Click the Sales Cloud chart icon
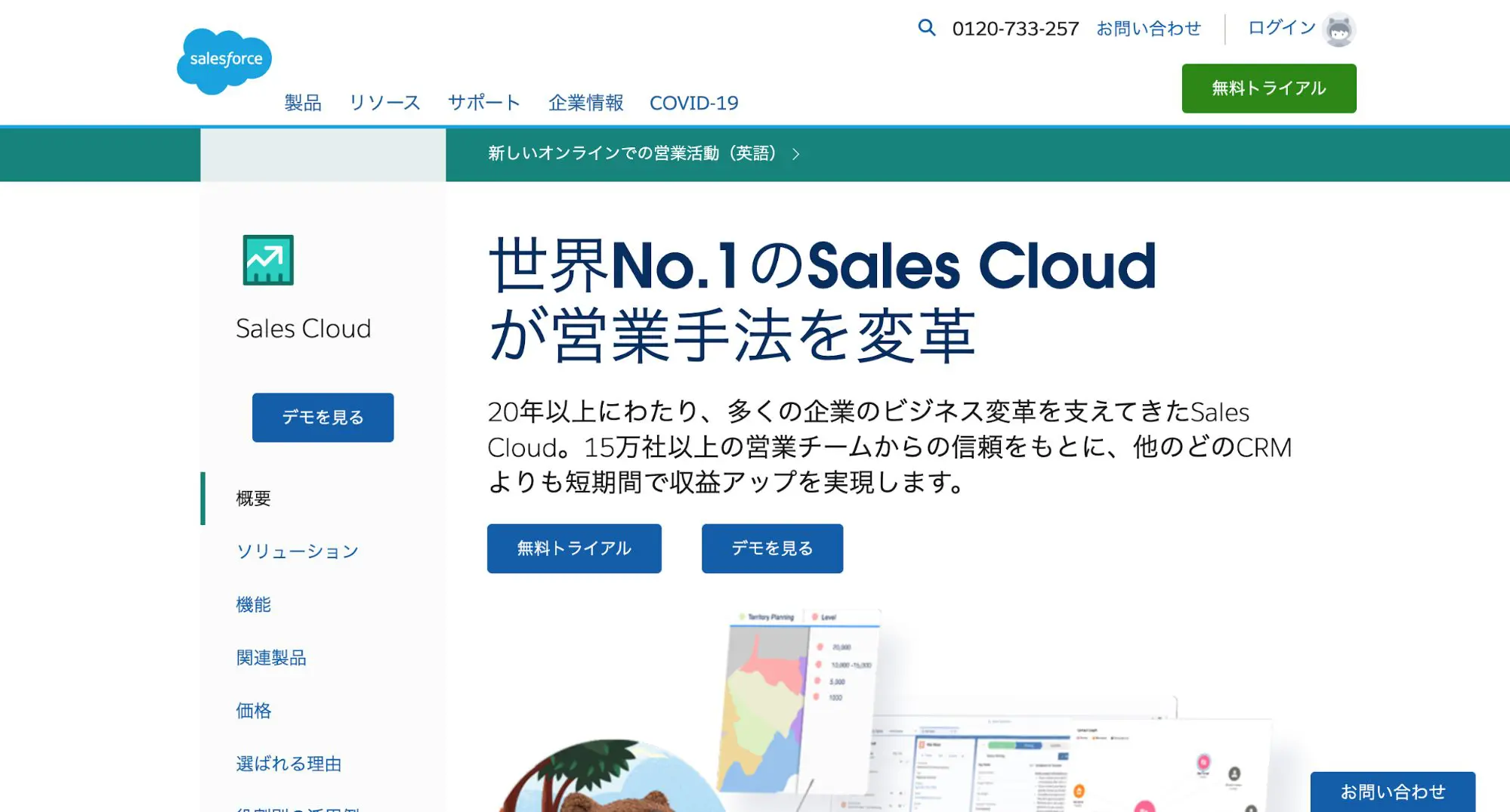The image size is (1510, 812). (268, 260)
